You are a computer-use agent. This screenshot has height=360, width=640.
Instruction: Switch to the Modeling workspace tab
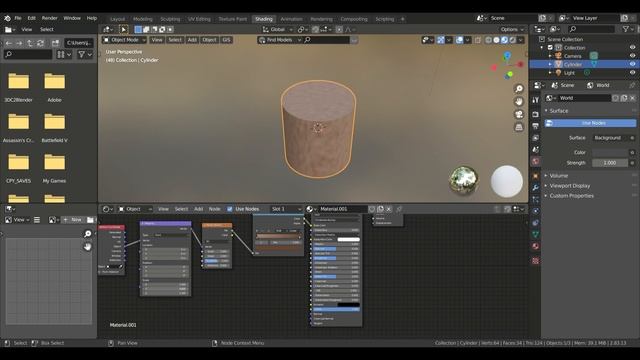142,19
